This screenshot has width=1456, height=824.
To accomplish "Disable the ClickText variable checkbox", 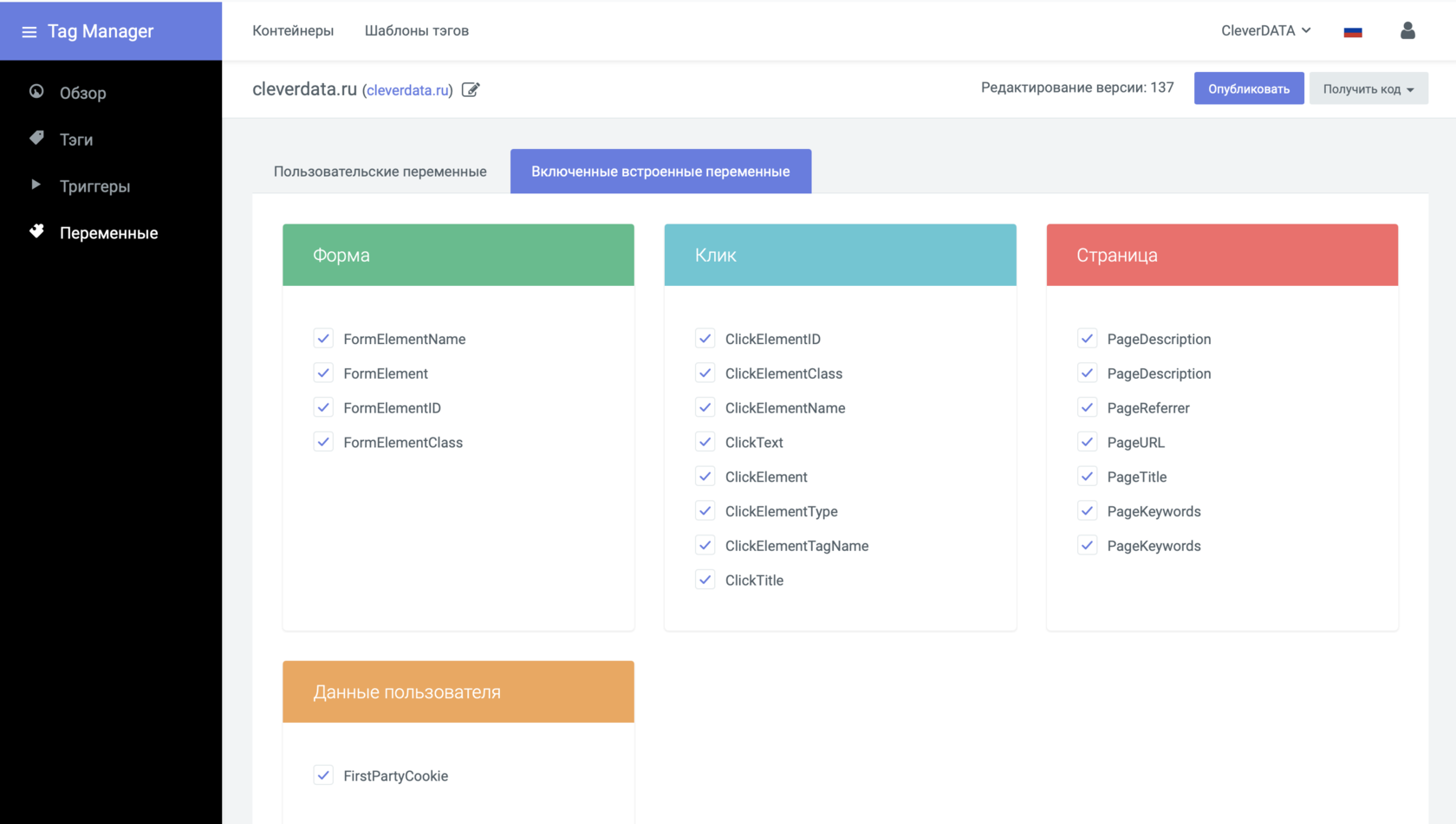I will pyautogui.click(x=705, y=442).
